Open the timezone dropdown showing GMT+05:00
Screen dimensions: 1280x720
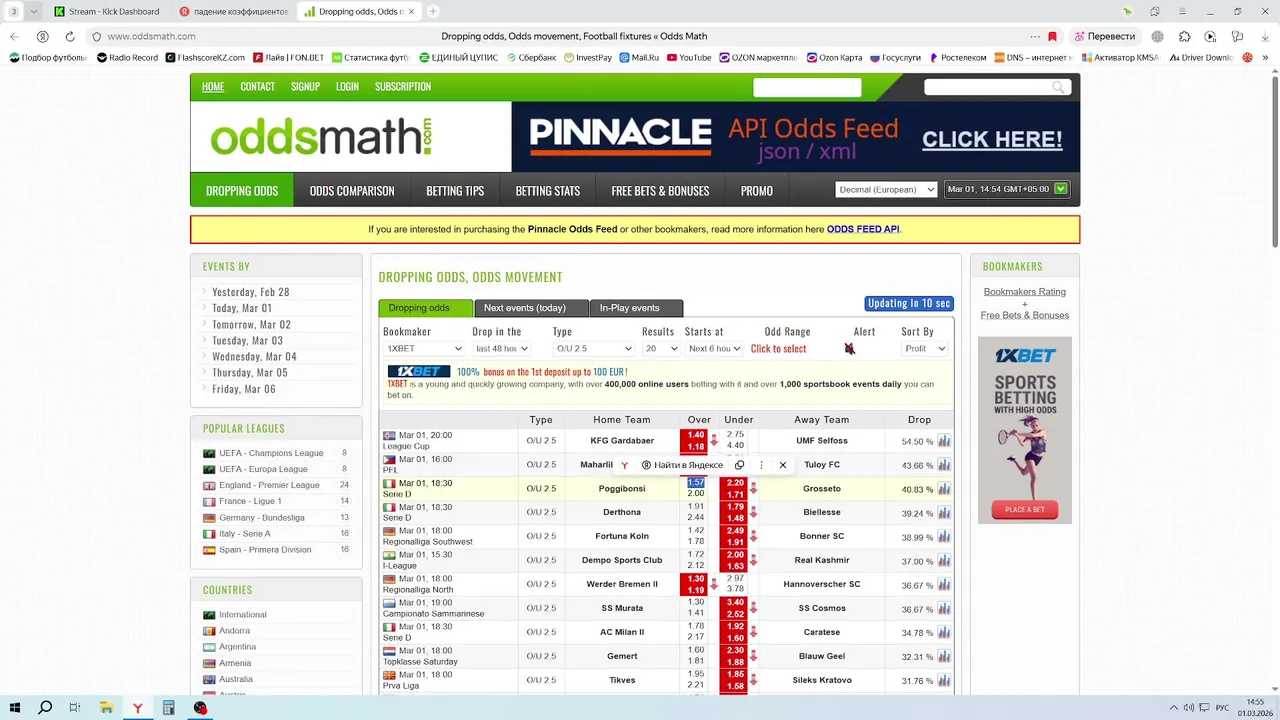tap(1007, 190)
